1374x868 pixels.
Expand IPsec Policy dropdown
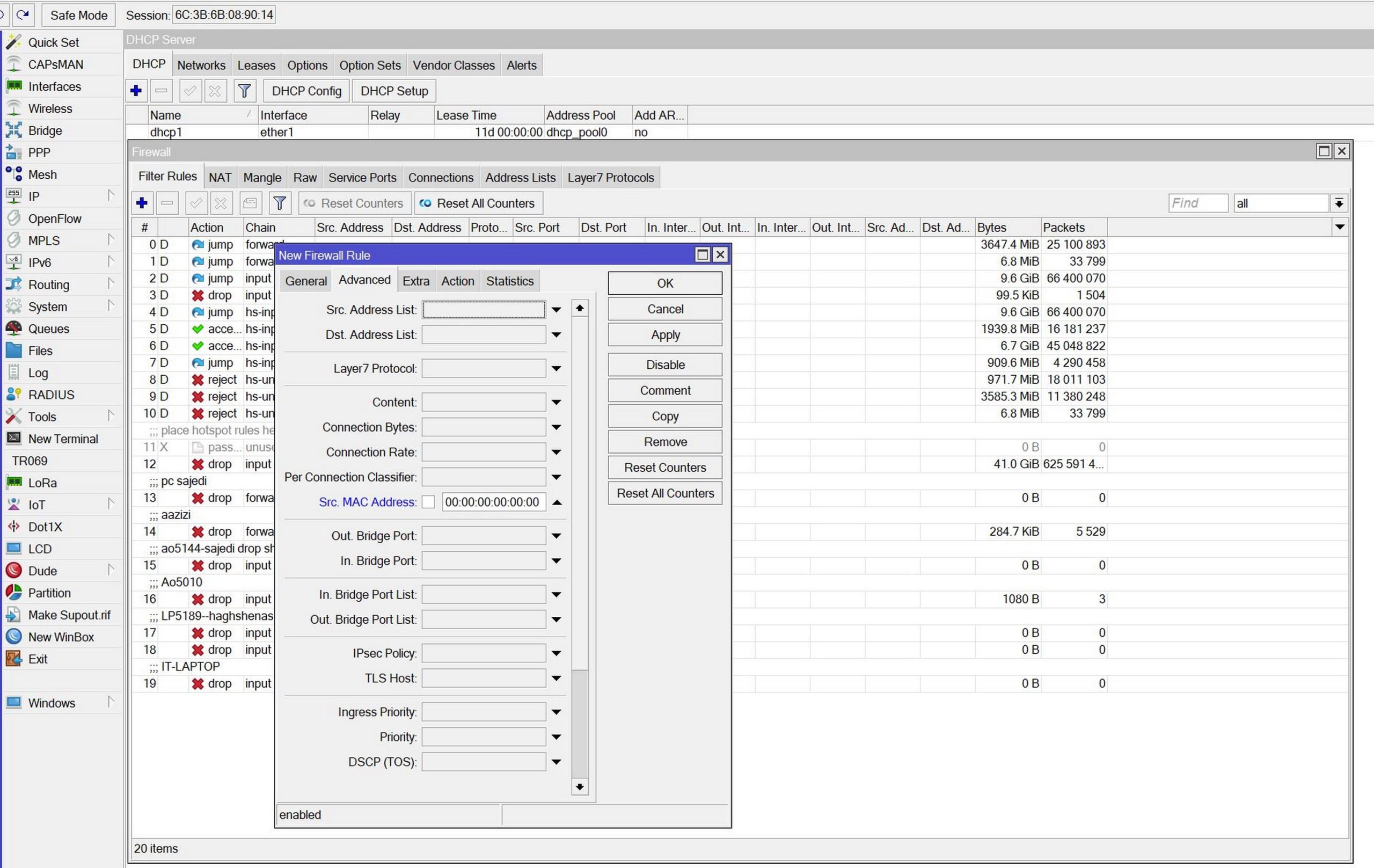[x=557, y=653]
